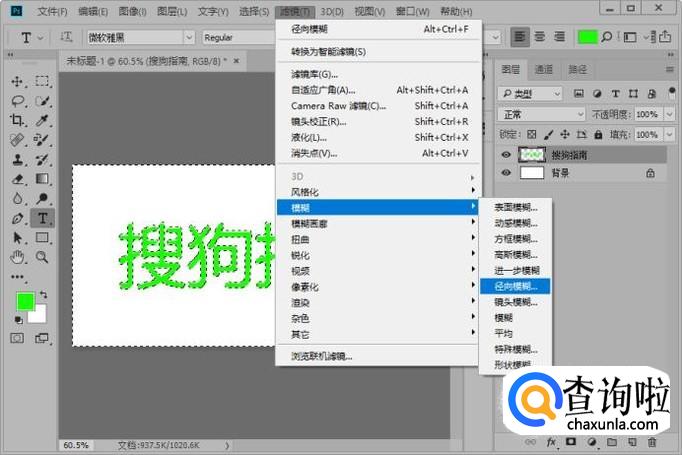This screenshot has height=455, width=682.
Task: Choose 高斯模糊 in blur submenu
Action: tap(515, 254)
